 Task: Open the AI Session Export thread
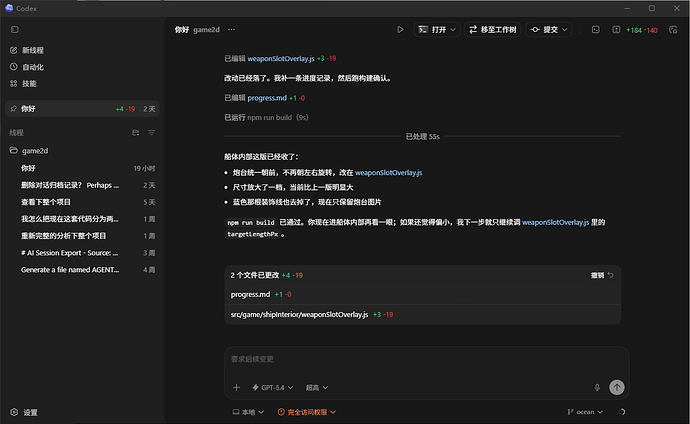(82, 253)
